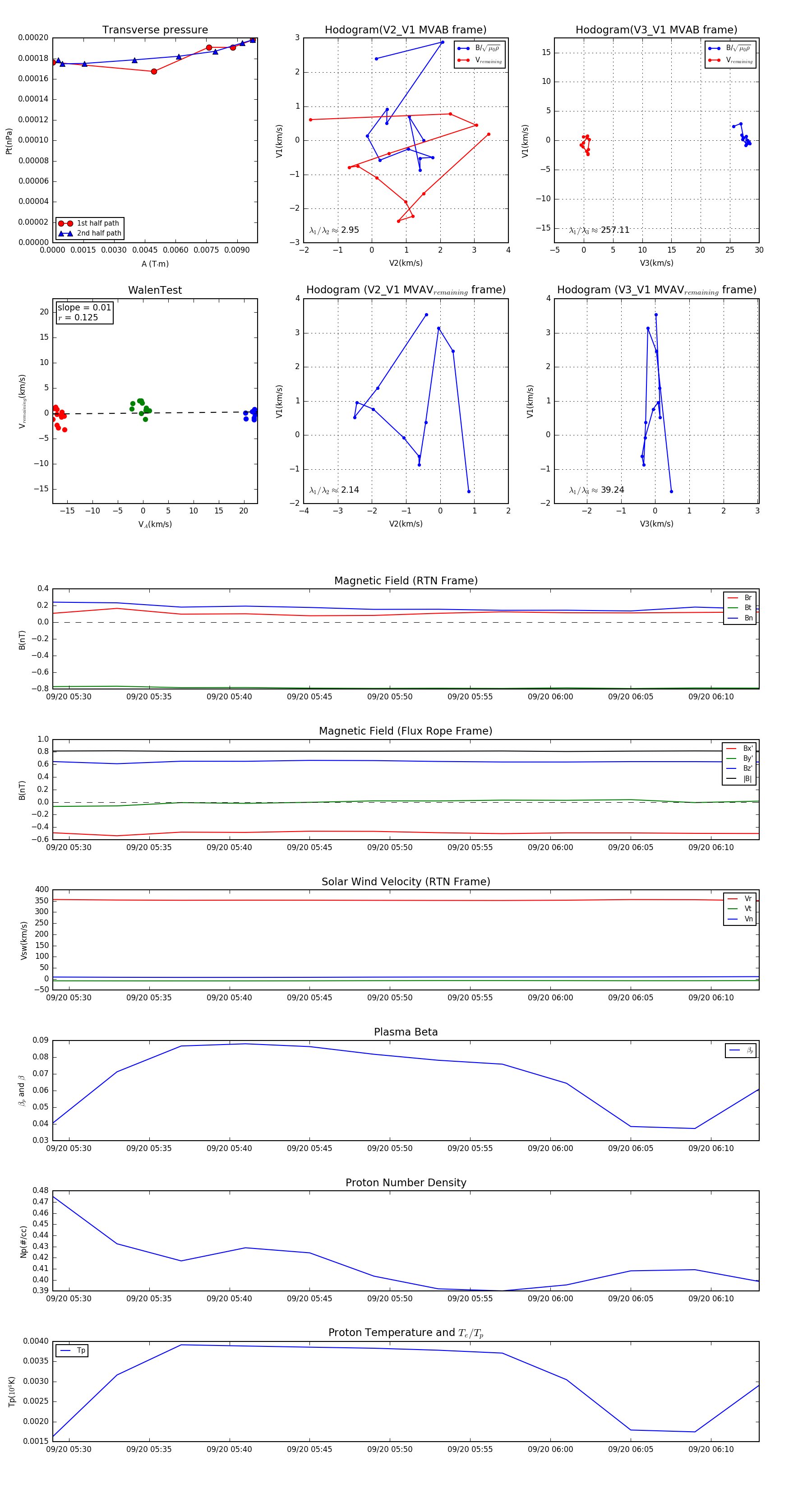Click the "Plasma Beta" panel title
The height and width of the screenshot is (1489, 812).
coord(406,1032)
